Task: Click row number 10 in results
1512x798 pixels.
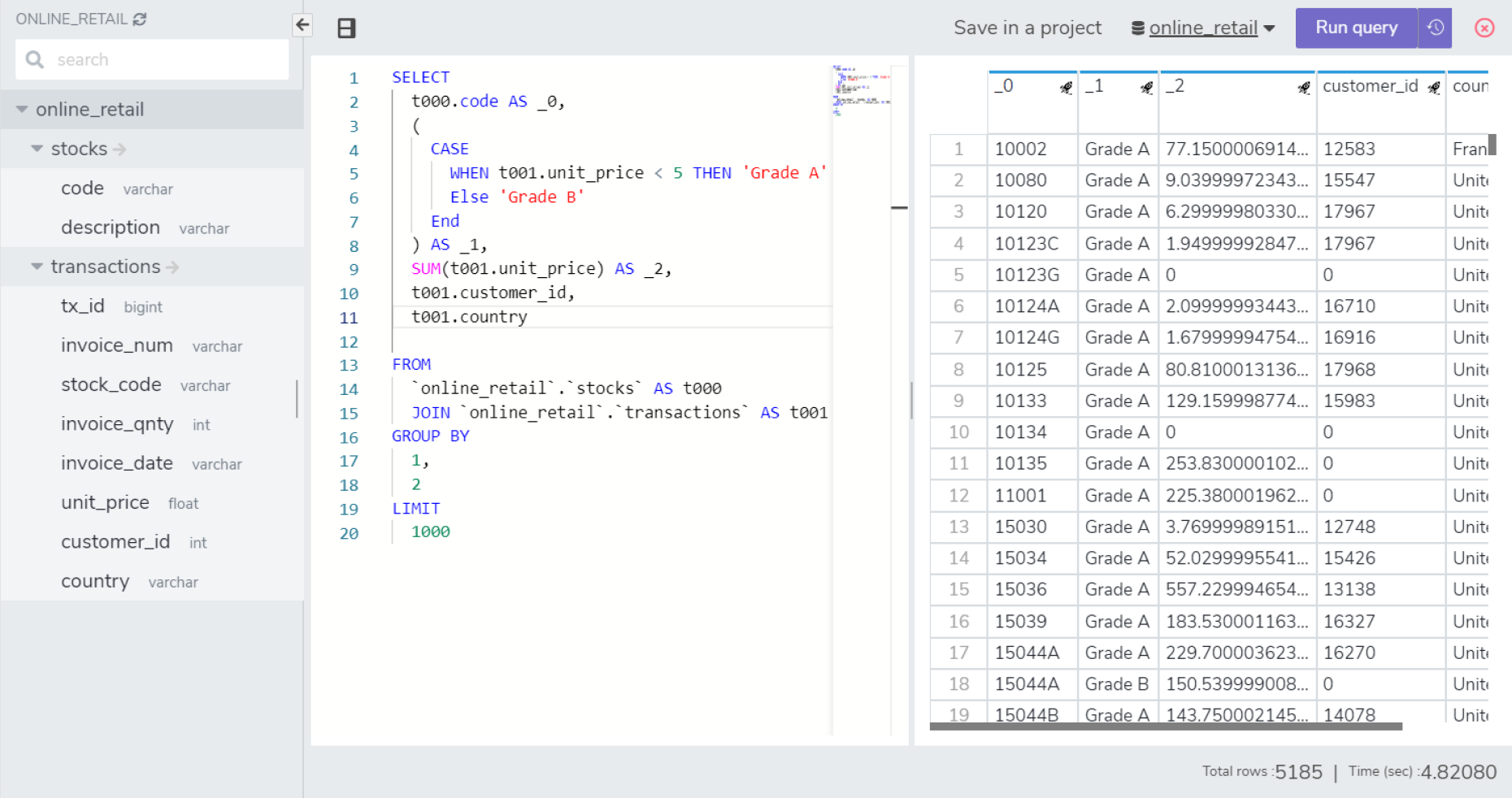Action: (x=959, y=432)
